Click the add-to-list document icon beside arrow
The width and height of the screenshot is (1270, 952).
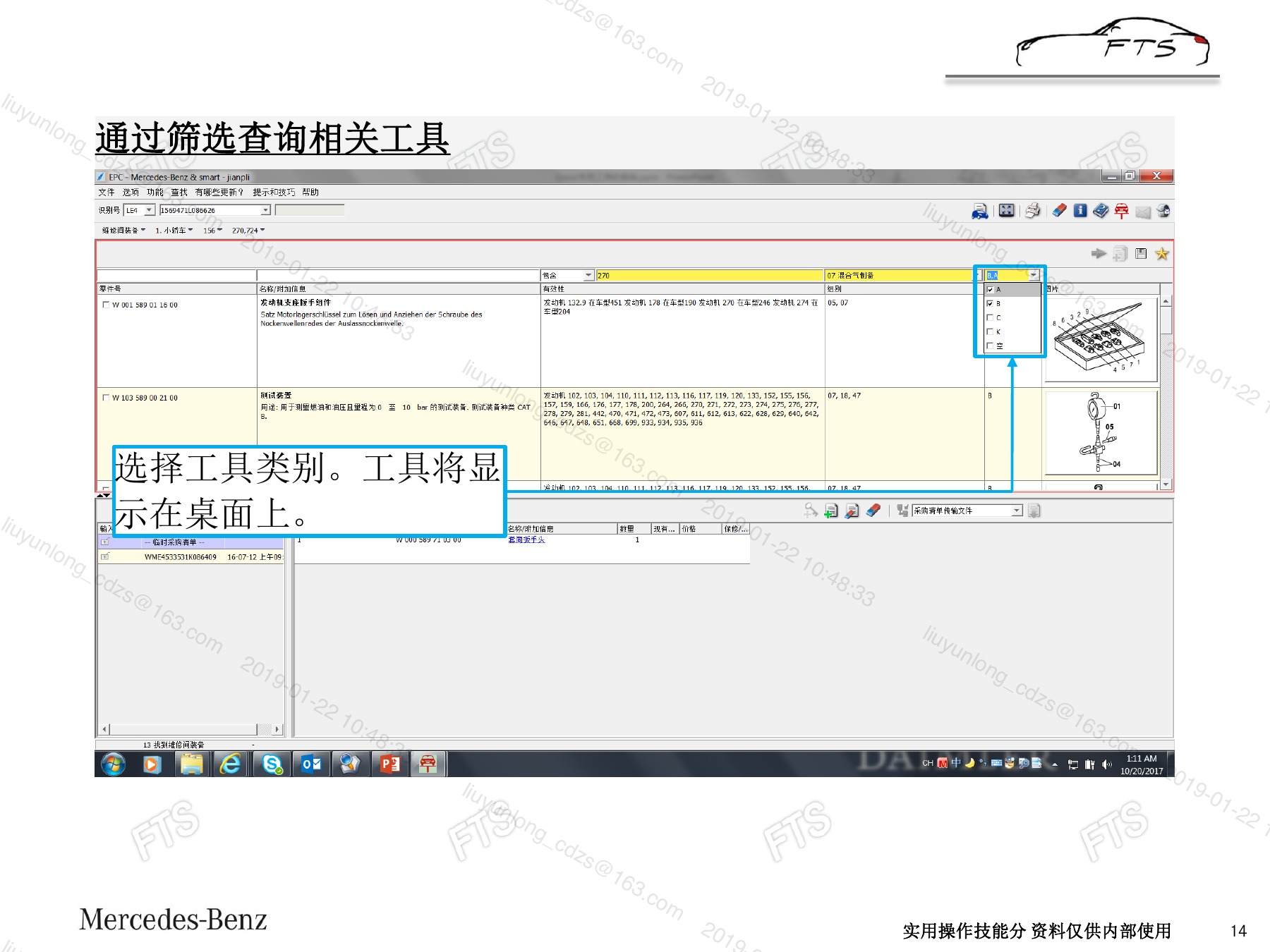click(x=1120, y=254)
